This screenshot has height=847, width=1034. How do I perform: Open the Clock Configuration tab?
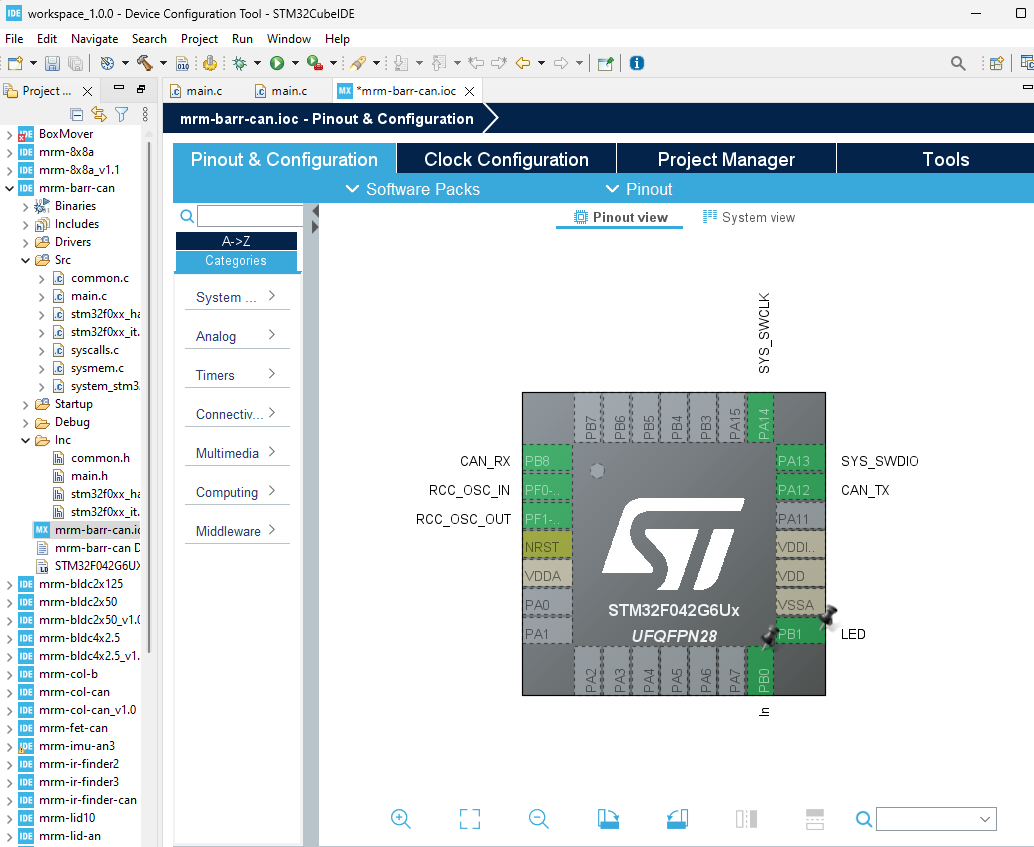click(506, 160)
